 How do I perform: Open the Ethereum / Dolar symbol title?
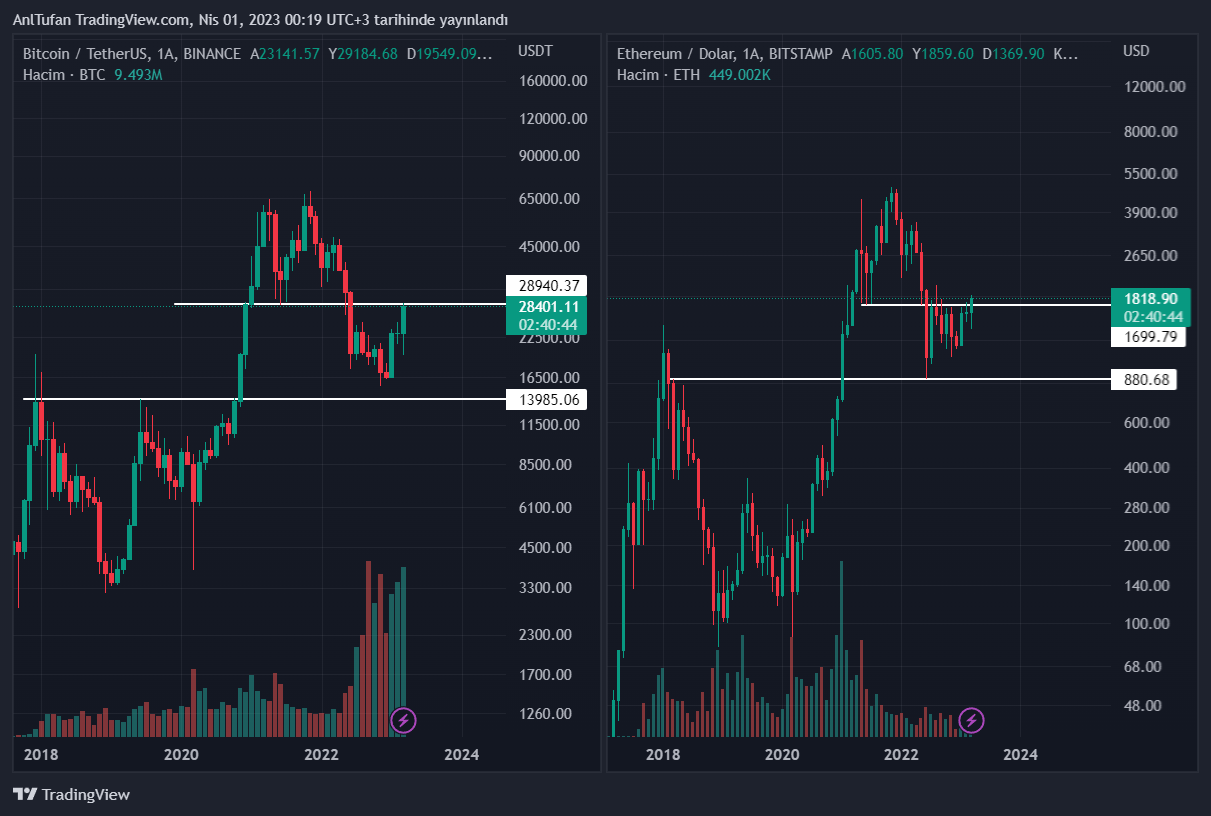click(725, 54)
